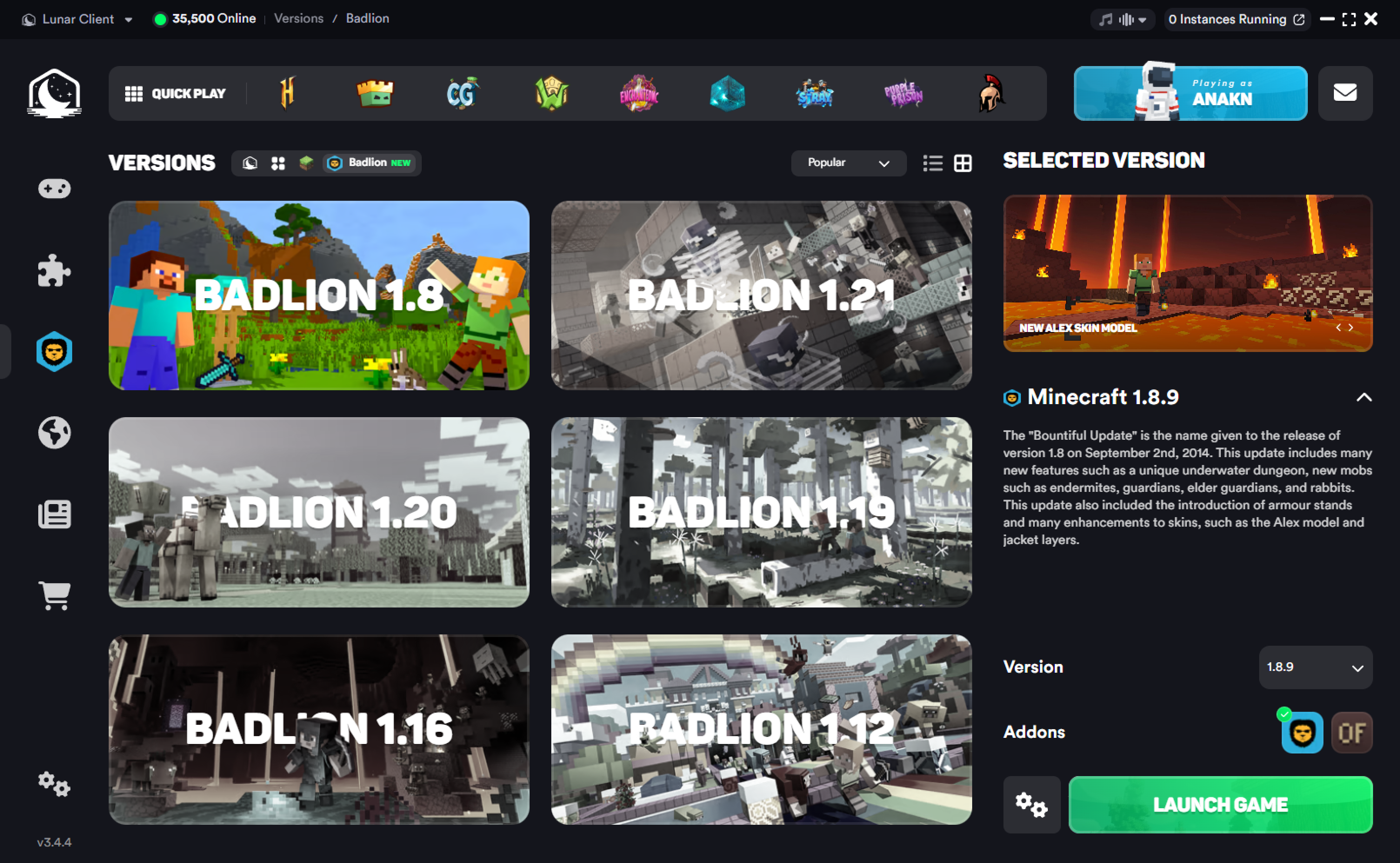
Task: Open the shopping cart store icon
Action: point(54,596)
